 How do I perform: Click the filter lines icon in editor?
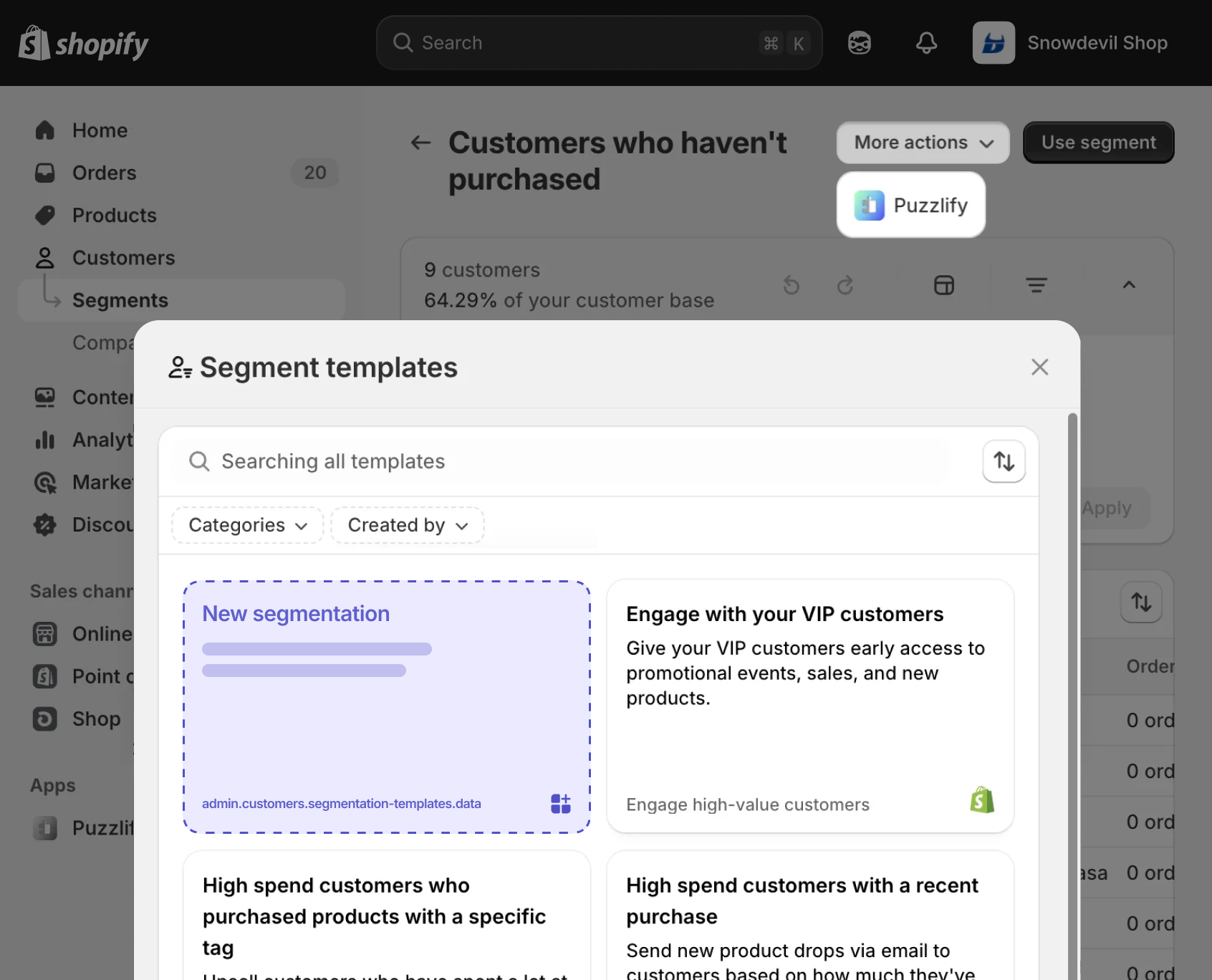[1037, 285]
